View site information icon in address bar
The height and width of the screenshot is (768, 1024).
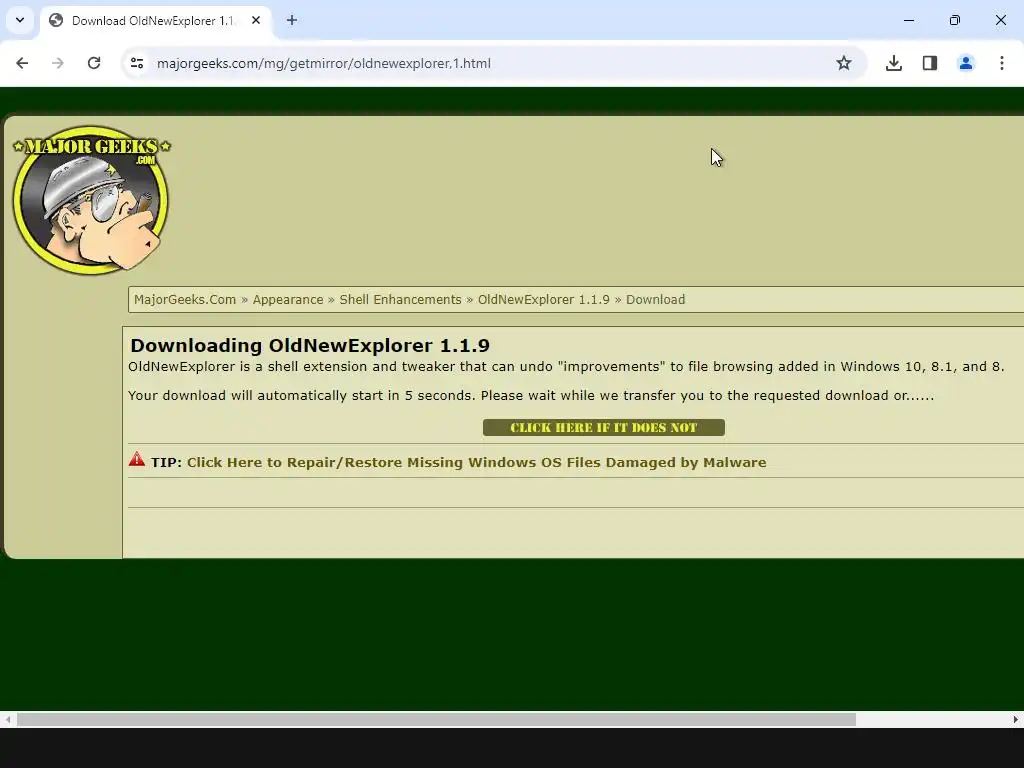point(137,63)
